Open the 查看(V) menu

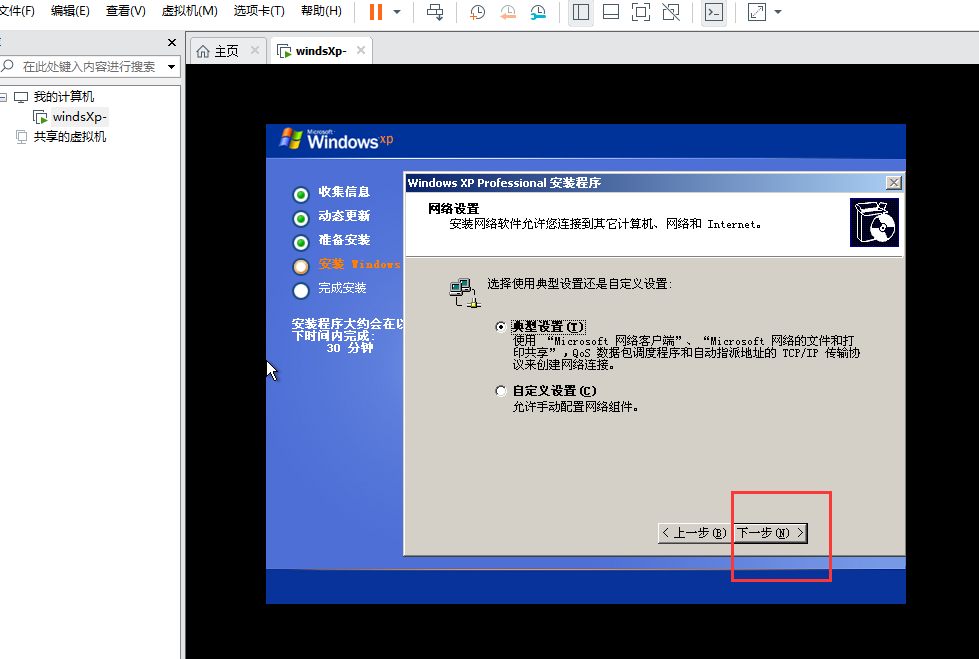(125, 11)
